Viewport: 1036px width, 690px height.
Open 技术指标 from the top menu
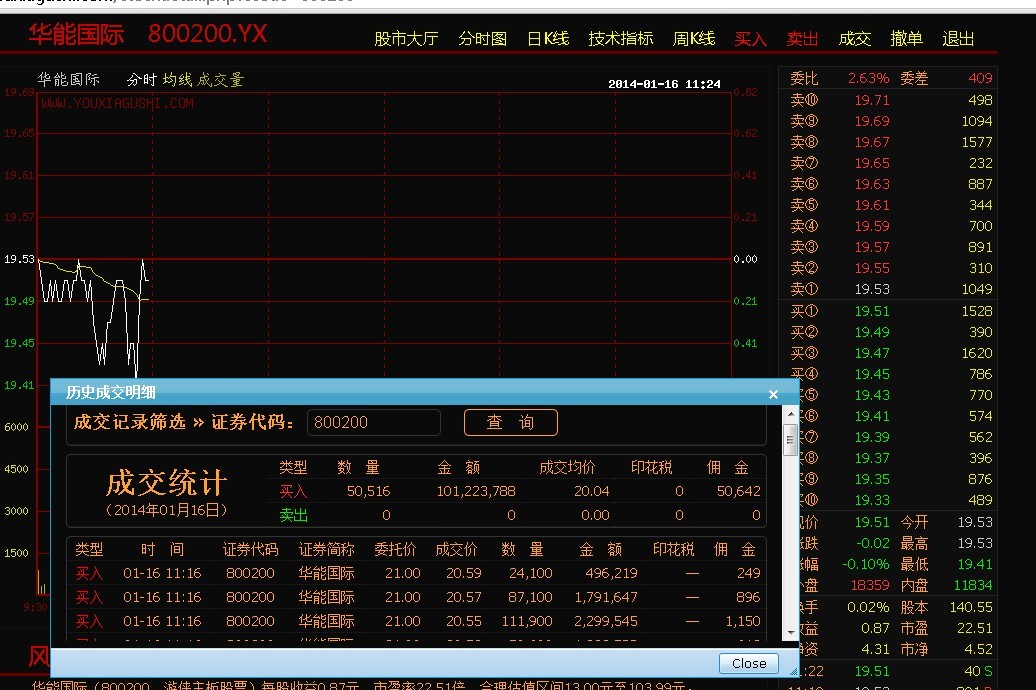click(620, 38)
